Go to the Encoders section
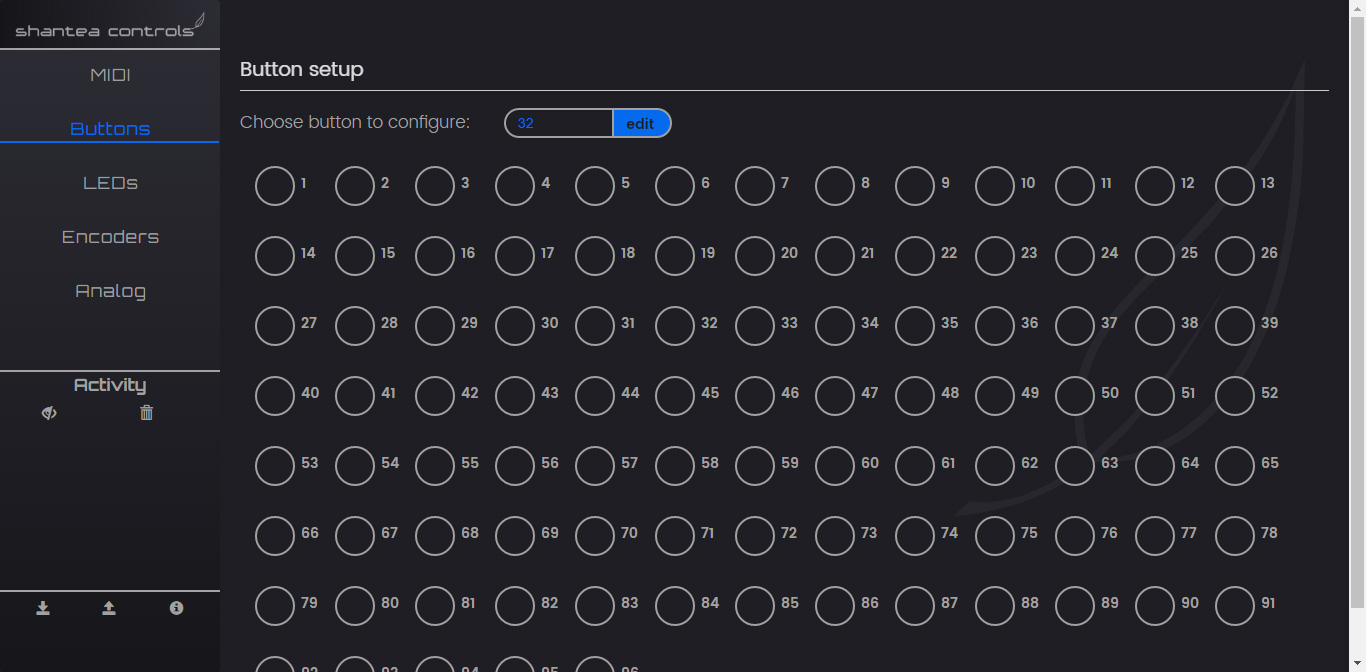Screen dimensions: 1366x672 [x=110, y=237]
